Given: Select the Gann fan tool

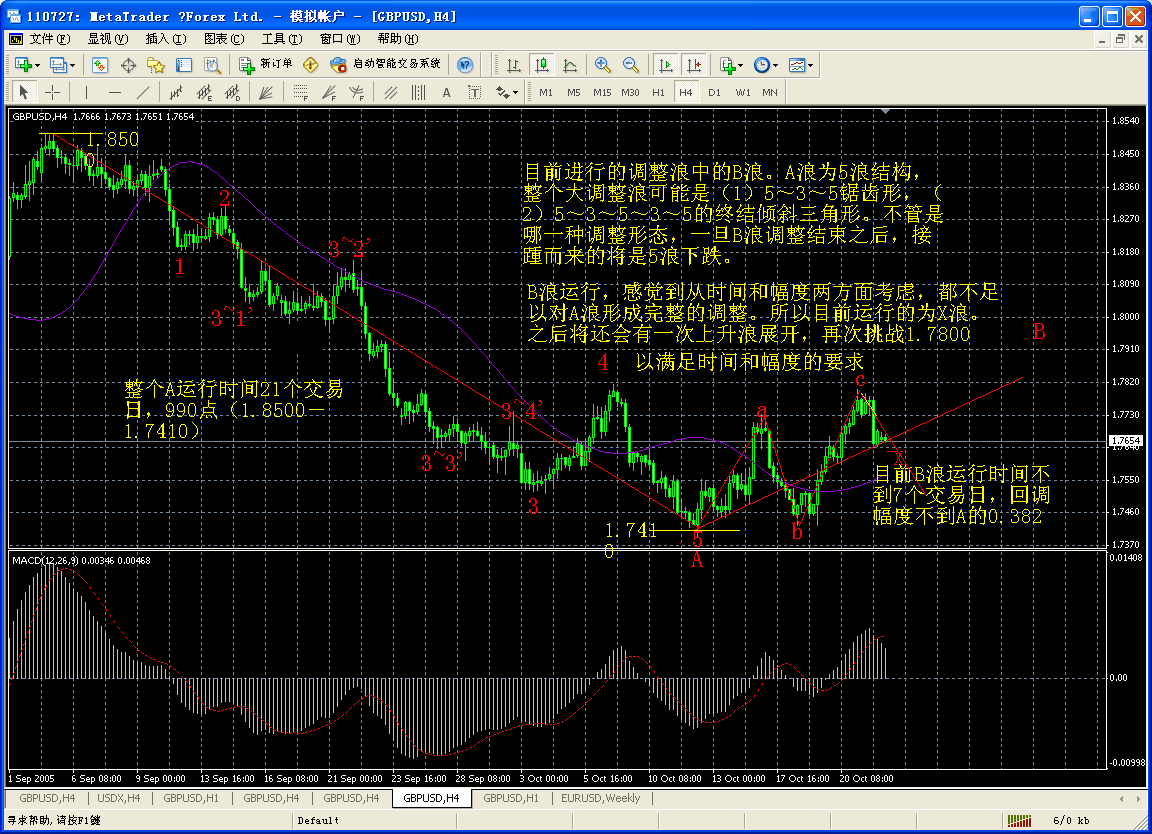Looking at the screenshot, I should click(x=266, y=93).
